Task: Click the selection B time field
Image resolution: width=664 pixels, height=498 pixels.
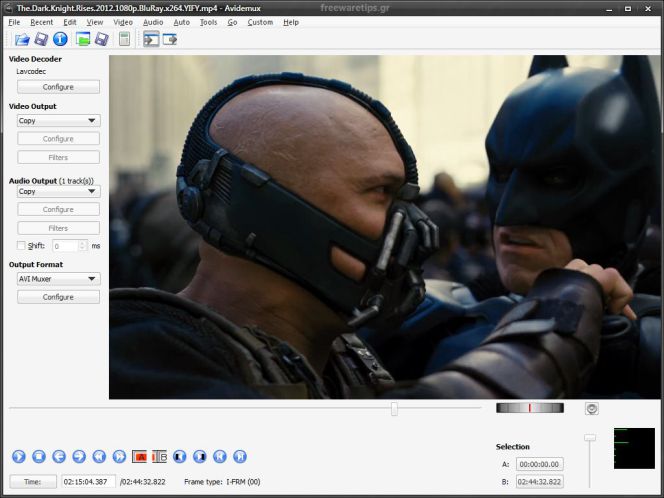Action: [x=540, y=482]
